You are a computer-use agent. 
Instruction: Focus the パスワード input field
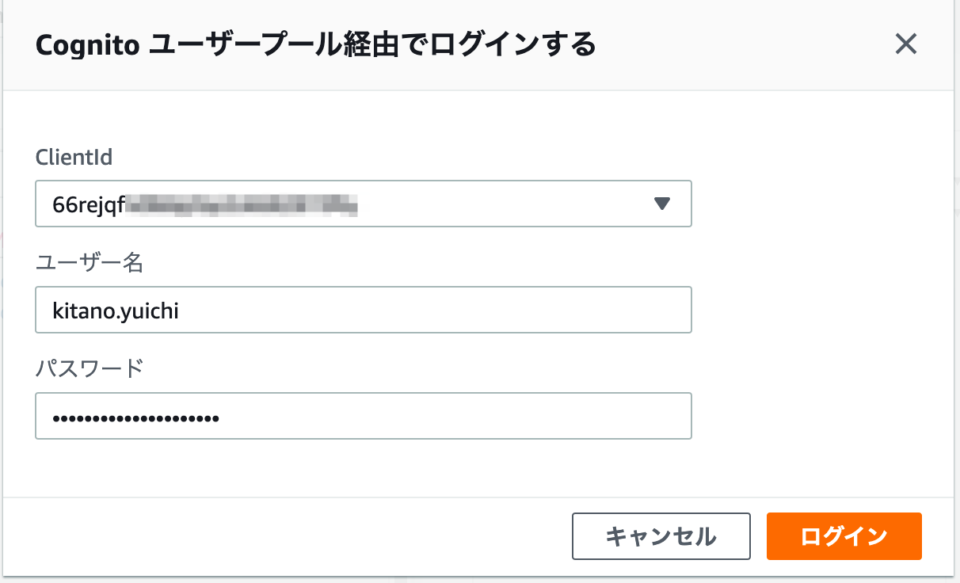[363, 416]
